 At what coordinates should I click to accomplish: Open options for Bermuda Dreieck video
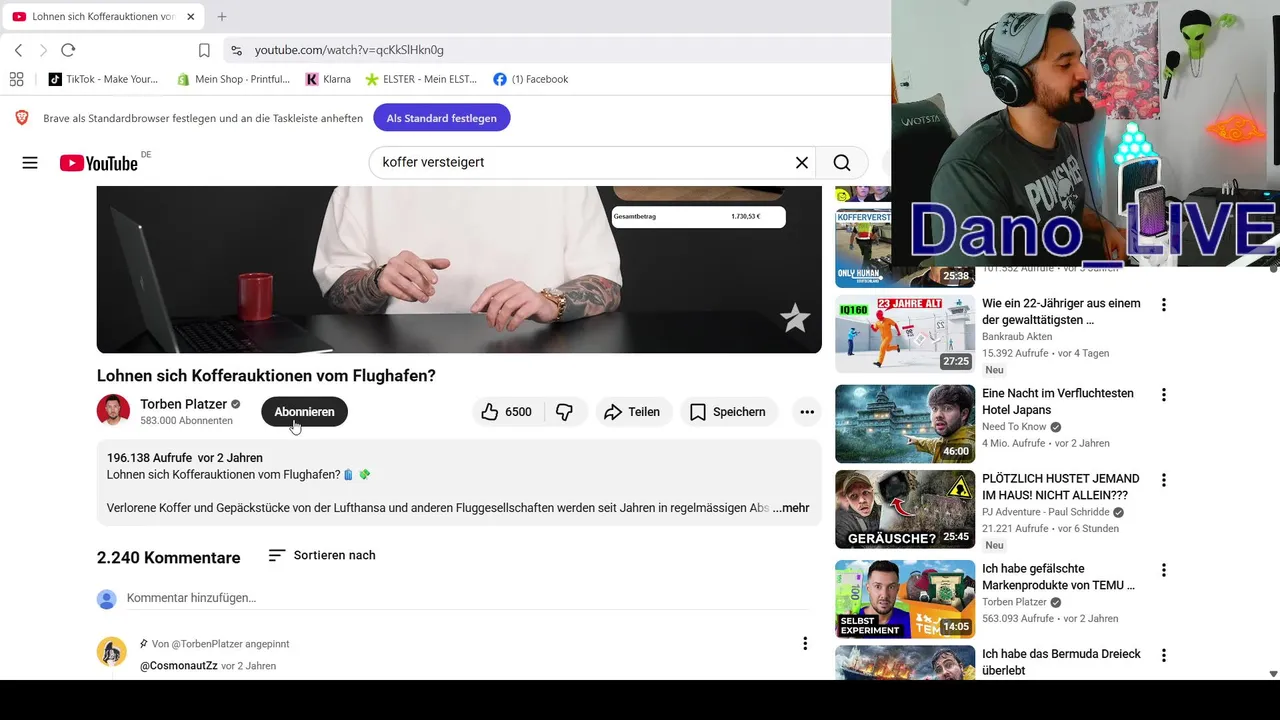[x=1163, y=655]
